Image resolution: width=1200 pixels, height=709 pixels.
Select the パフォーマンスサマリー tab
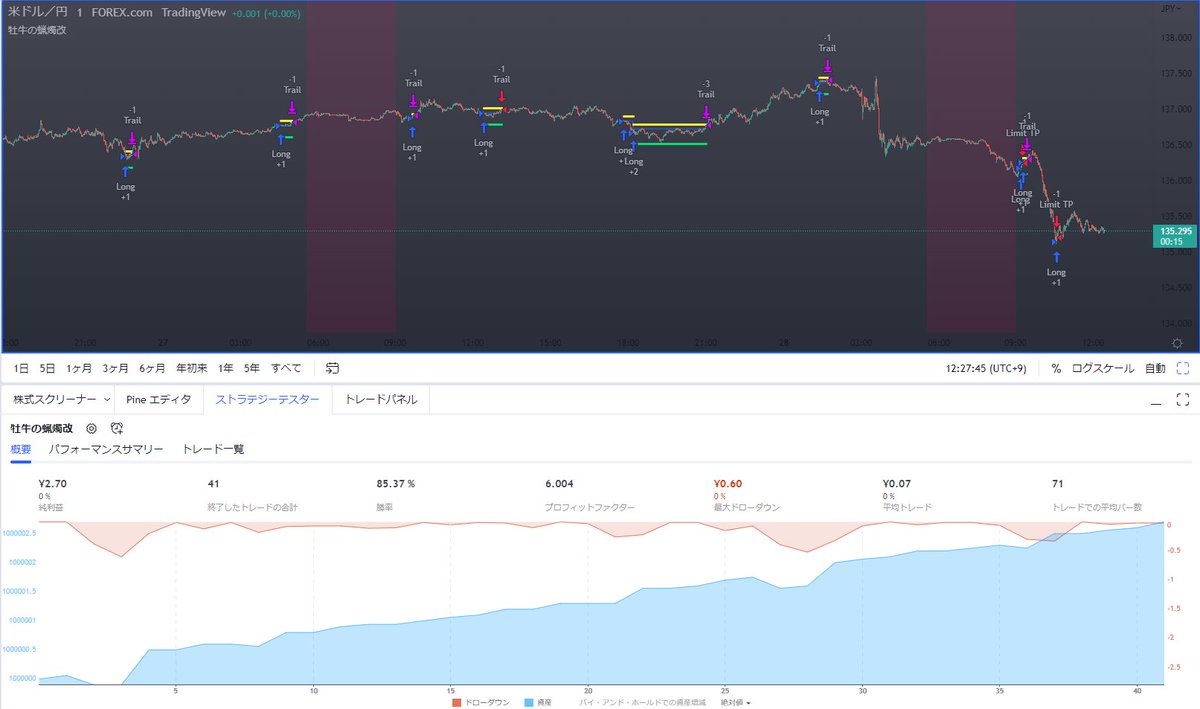(x=106, y=449)
